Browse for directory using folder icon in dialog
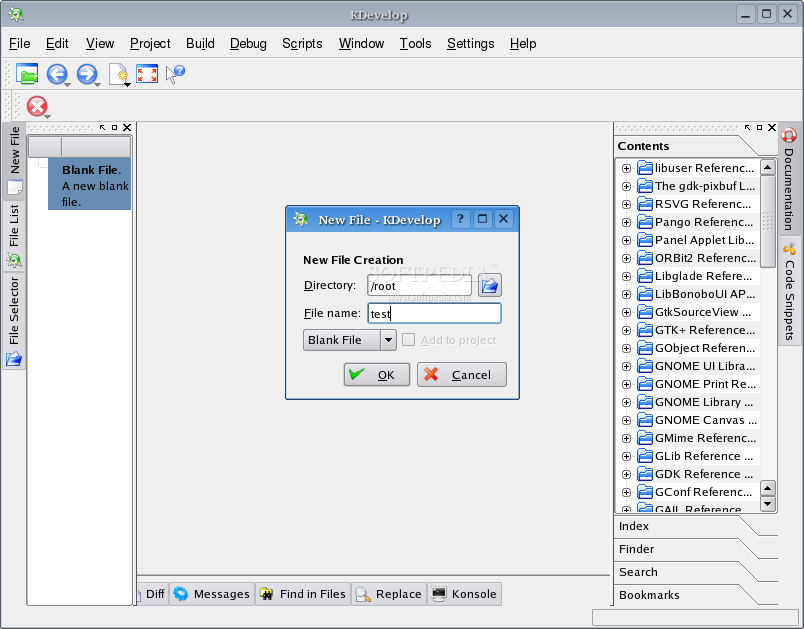The height and width of the screenshot is (629, 804). pos(489,286)
